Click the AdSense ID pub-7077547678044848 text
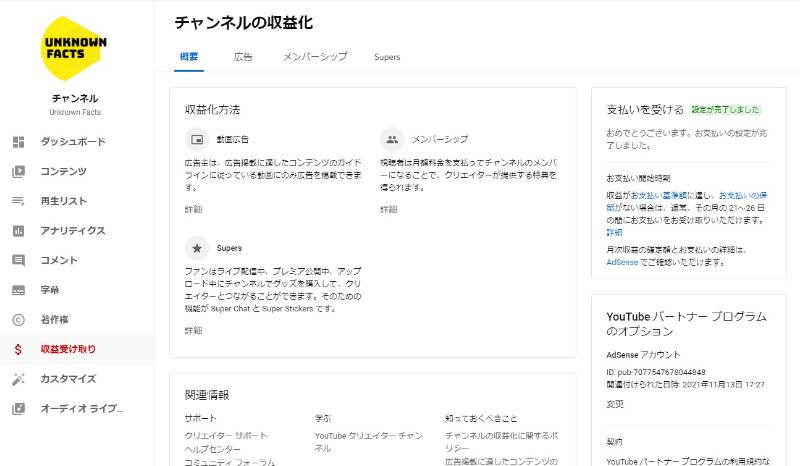Viewport: 800px width, 466px height. 656,372
